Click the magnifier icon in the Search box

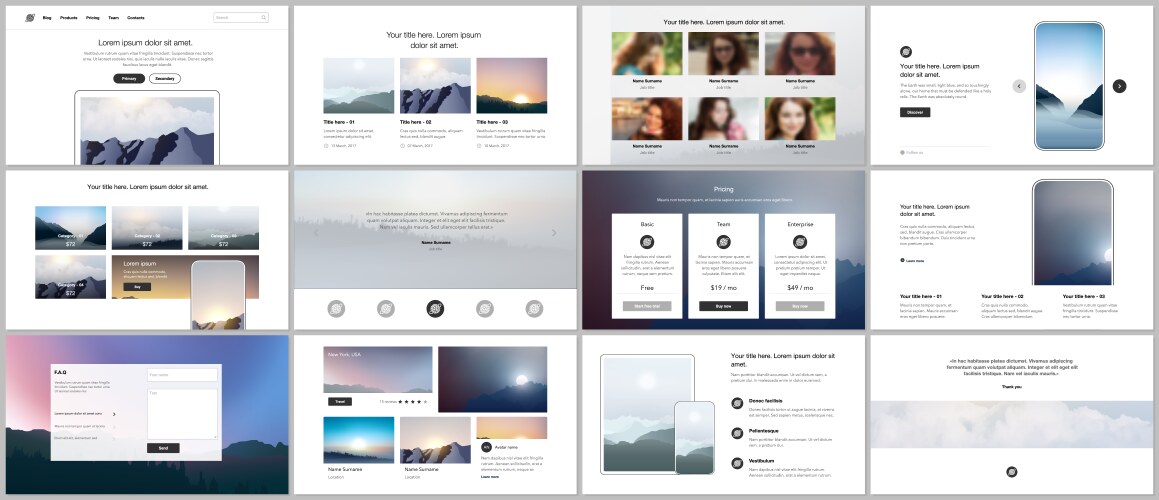click(263, 18)
